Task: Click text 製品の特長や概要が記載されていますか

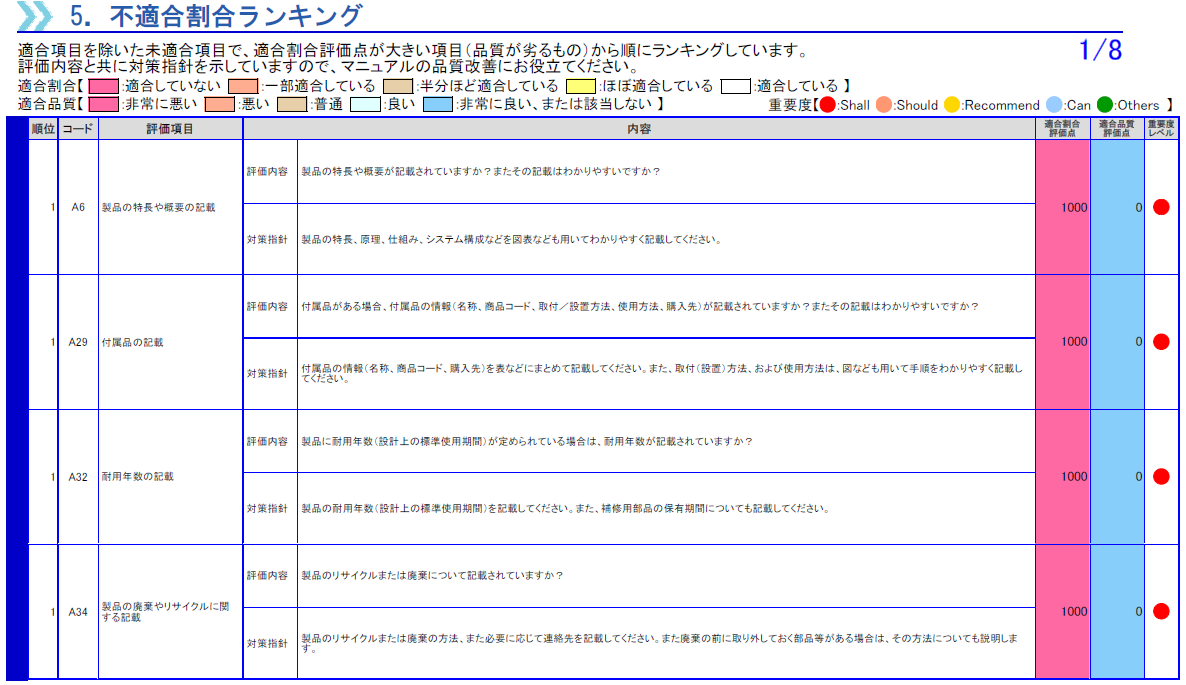Action: [393, 172]
